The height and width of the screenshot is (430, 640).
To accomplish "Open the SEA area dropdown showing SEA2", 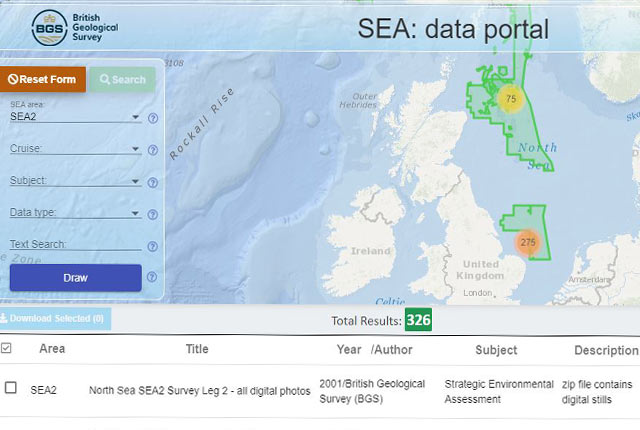I will click(x=76, y=117).
